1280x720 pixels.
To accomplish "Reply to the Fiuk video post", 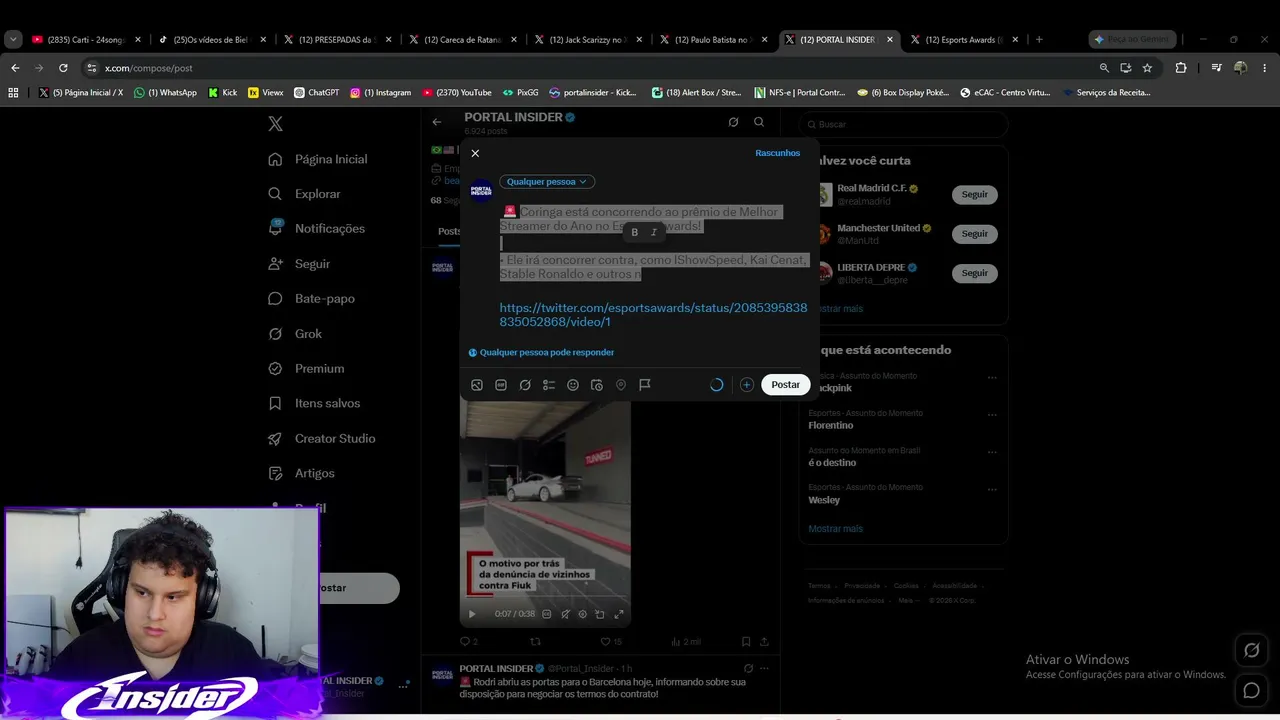I will (x=468, y=642).
